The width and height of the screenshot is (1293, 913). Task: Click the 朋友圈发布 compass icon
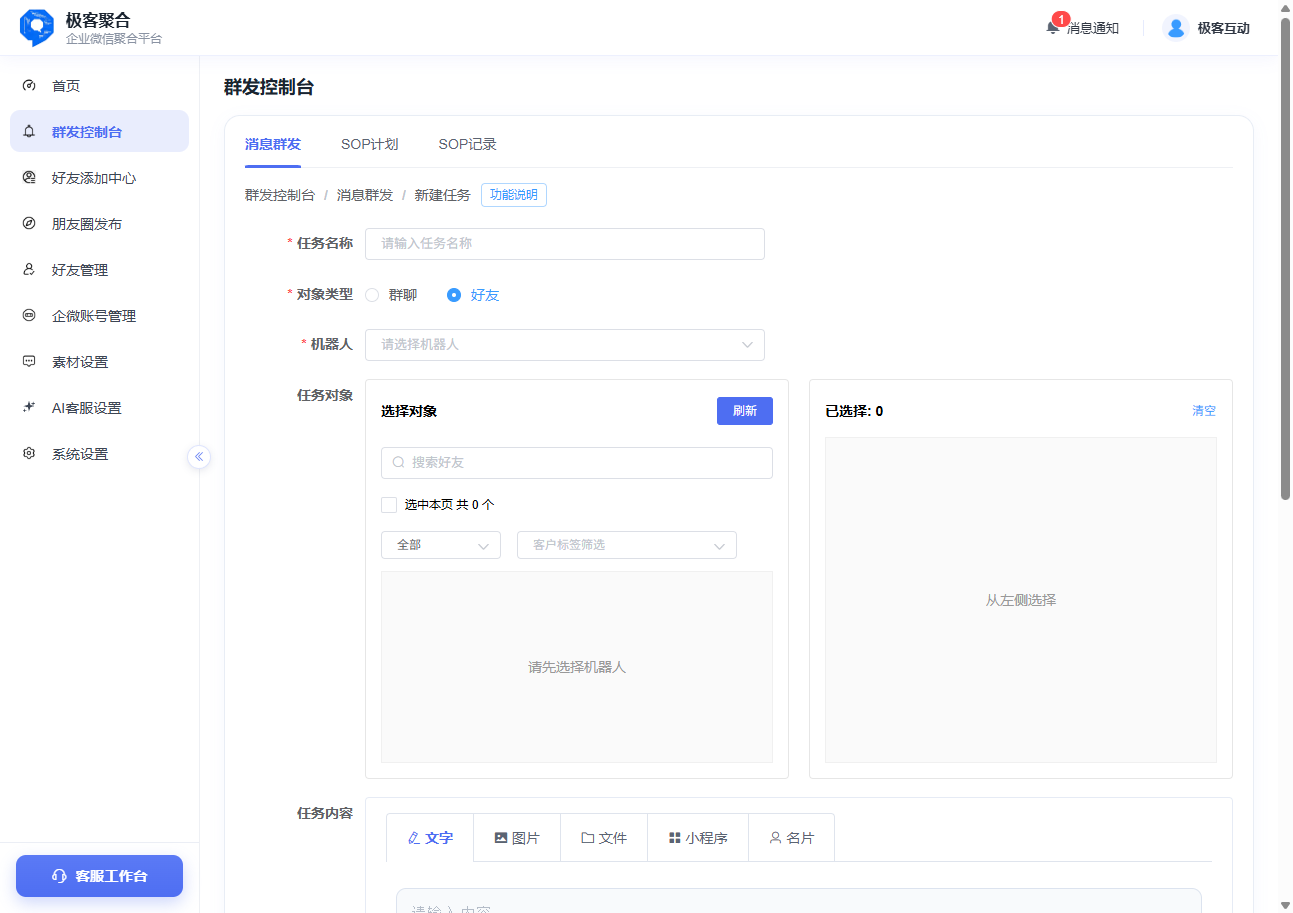29,224
